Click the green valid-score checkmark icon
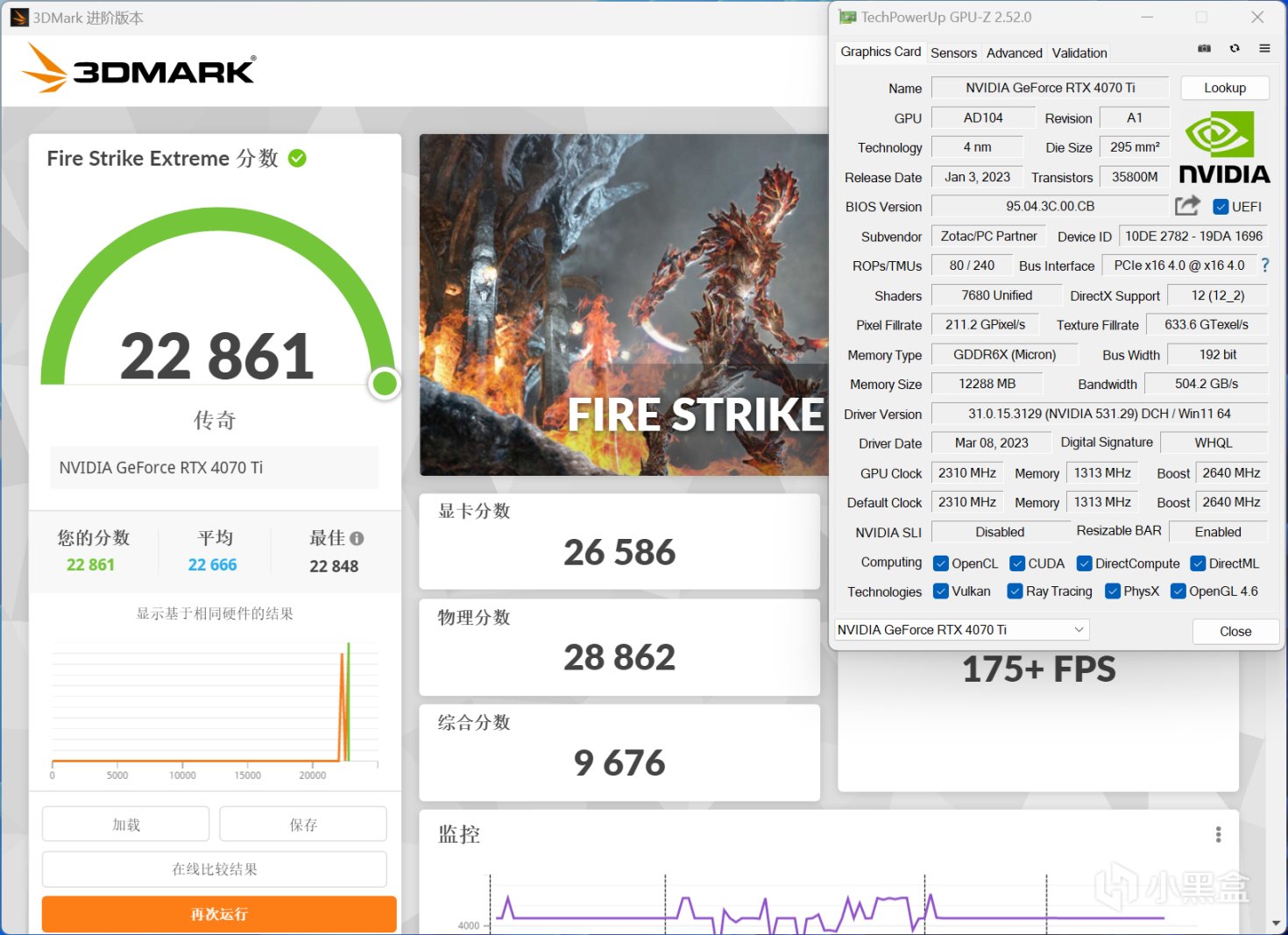Screen dimensions: 1288x935 coord(297,159)
